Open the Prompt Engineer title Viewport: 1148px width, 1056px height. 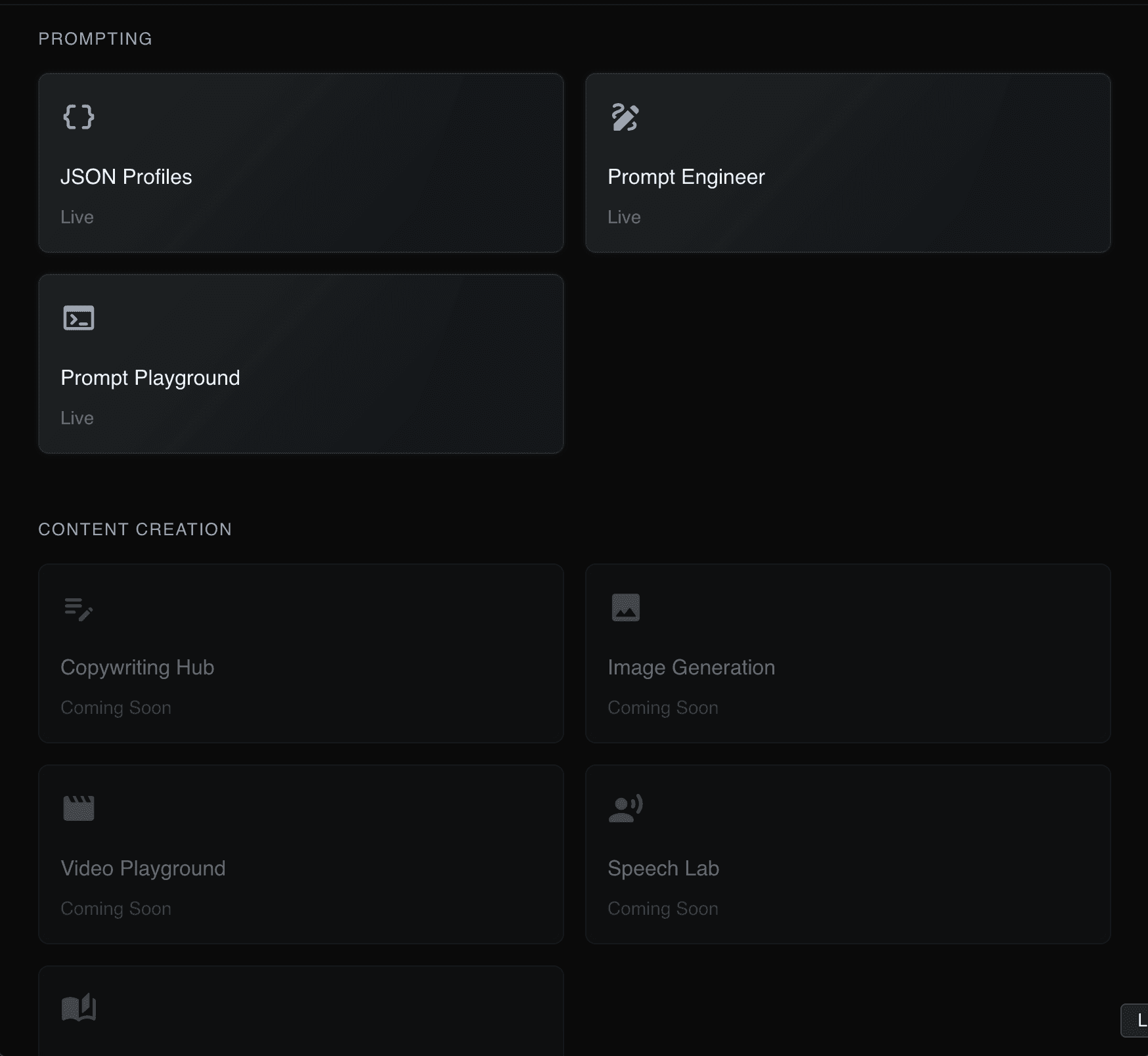click(686, 177)
